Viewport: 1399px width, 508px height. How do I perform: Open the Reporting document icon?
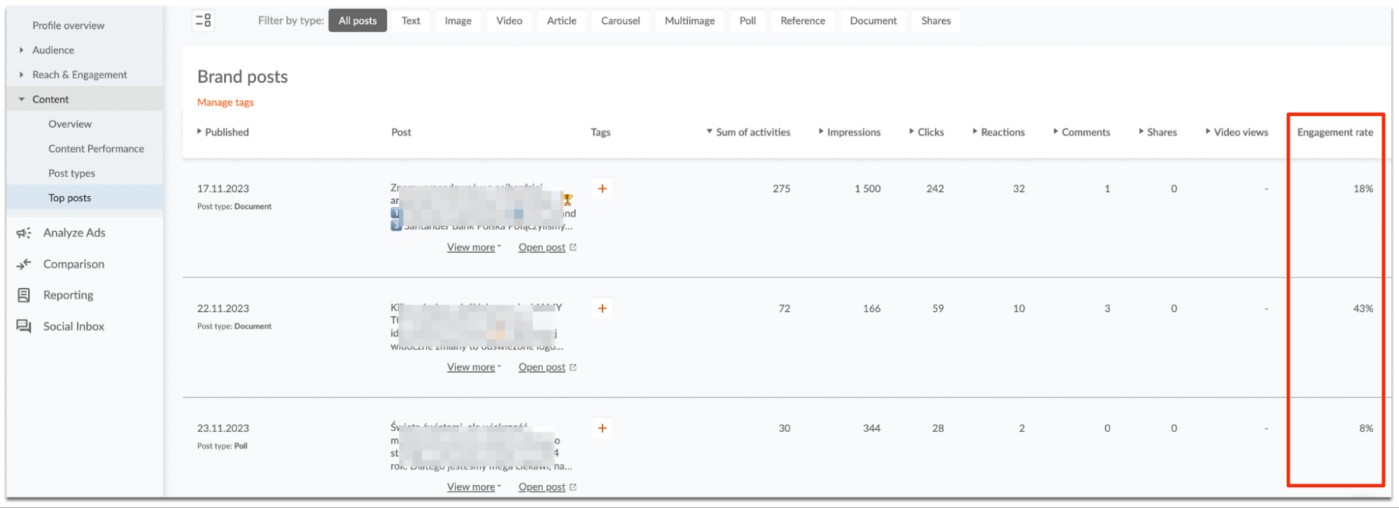[24, 295]
